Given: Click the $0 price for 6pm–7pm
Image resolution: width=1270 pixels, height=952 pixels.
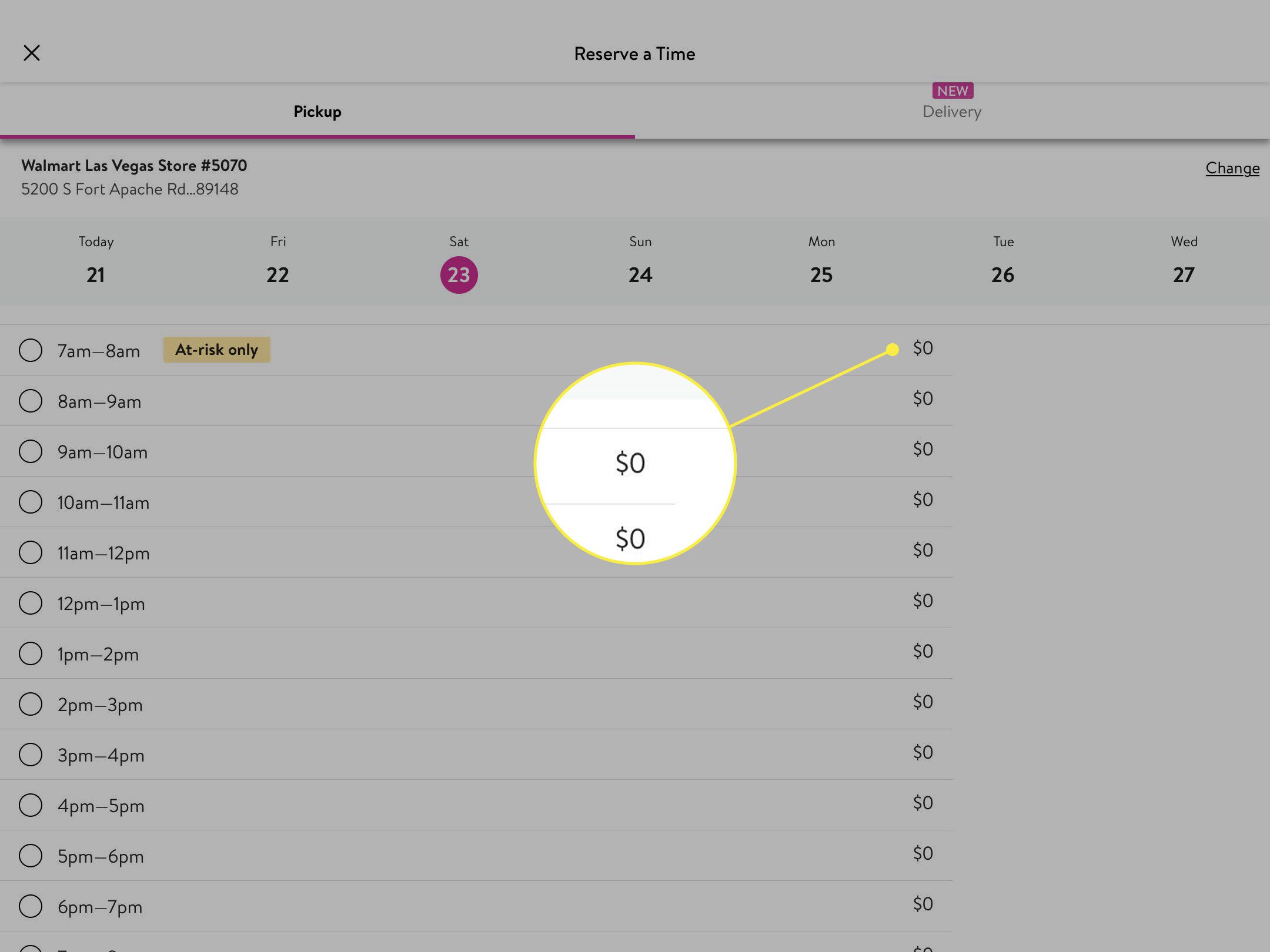Looking at the screenshot, I should (923, 904).
